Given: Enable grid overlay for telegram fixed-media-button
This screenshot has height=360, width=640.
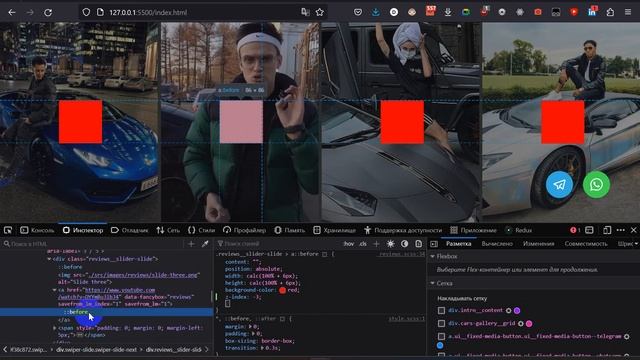Looking at the screenshot, I should (x=441, y=336).
